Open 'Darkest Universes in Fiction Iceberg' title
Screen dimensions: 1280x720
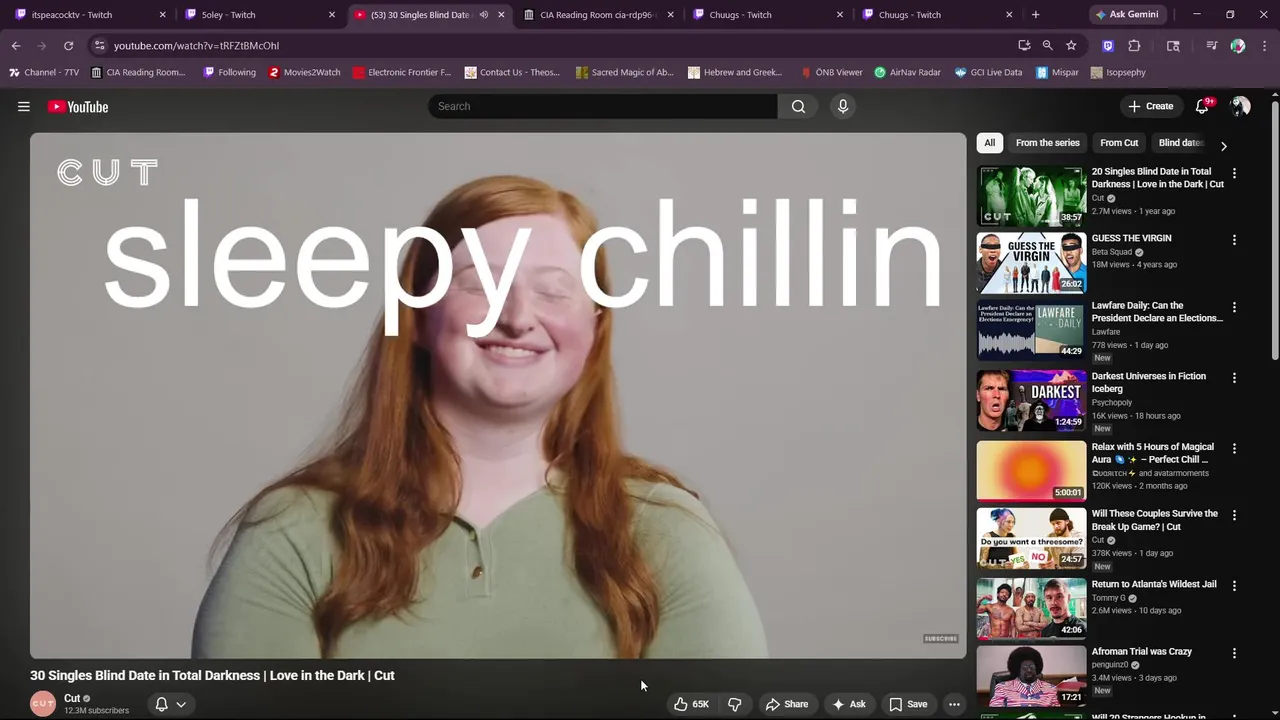pyautogui.click(x=1148, y=382)
